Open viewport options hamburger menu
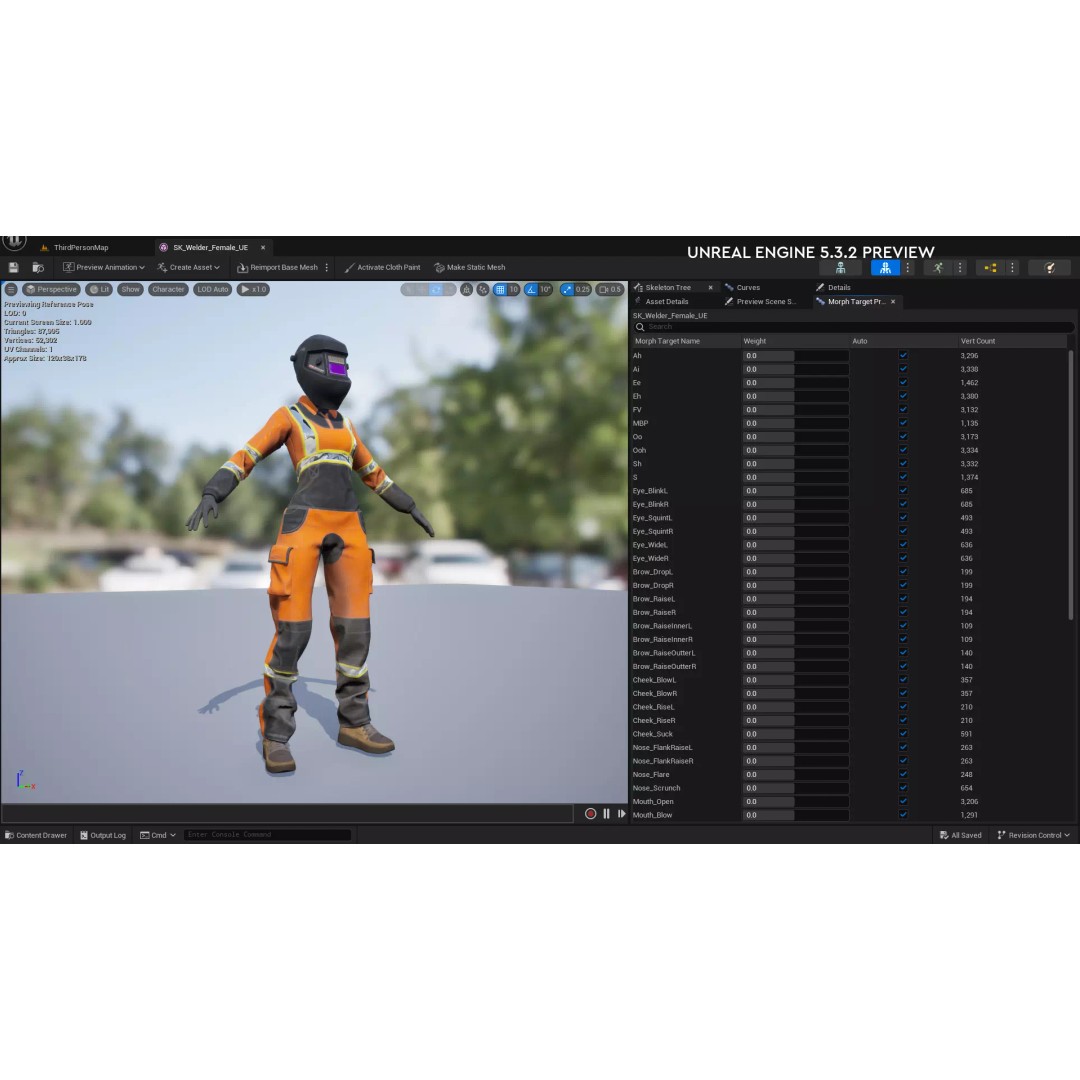Viewport: 1080px width, 1080px height. tap(11, 289)
